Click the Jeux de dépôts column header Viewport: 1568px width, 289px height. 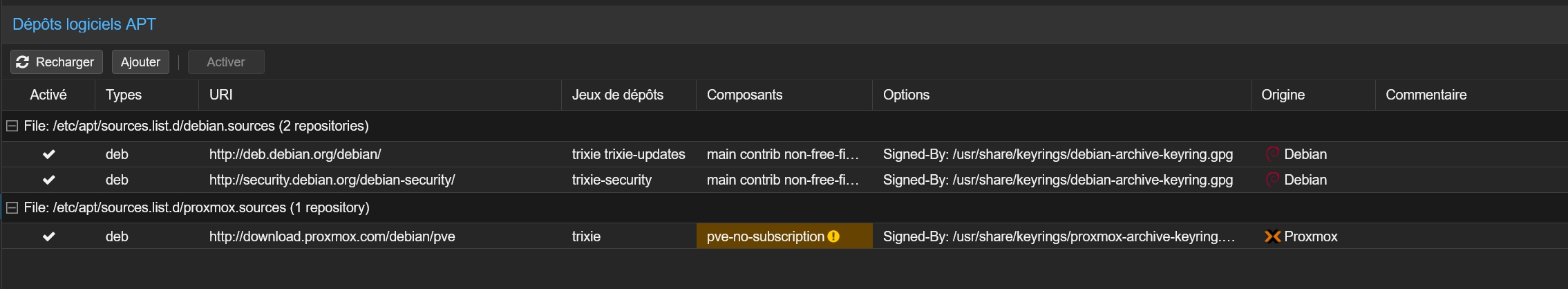tap(617, 95)
